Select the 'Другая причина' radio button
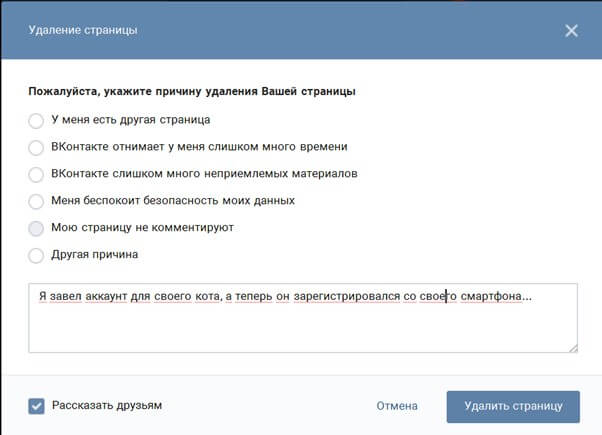Screen dimensions: 602x435 point(36,255)
